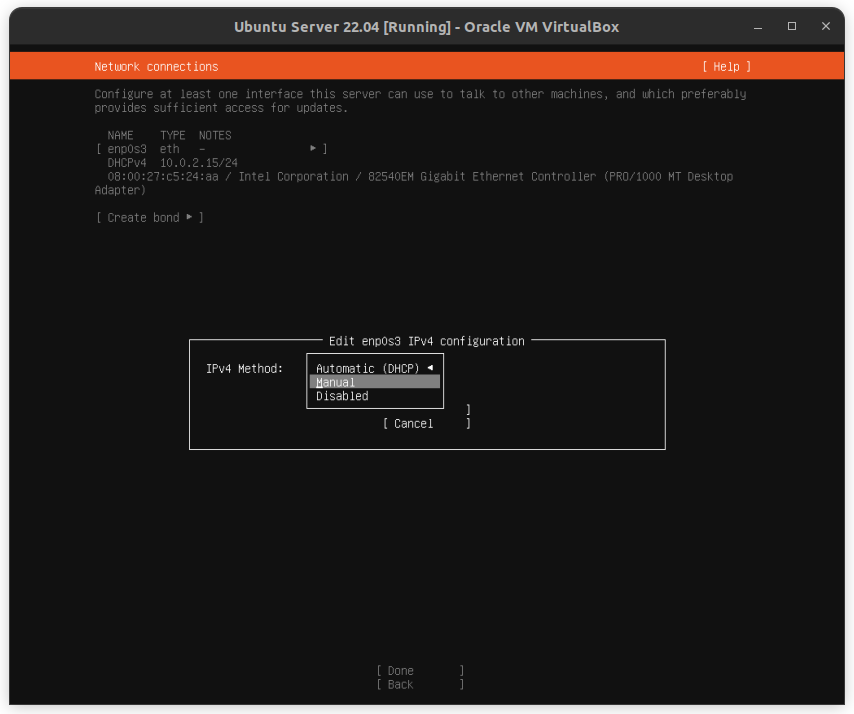Image resolution: width=854 pixels, height=714 pixels.
Task: Cancel the IPv4 configuration dialog
Action: click(x=426, y=424)
